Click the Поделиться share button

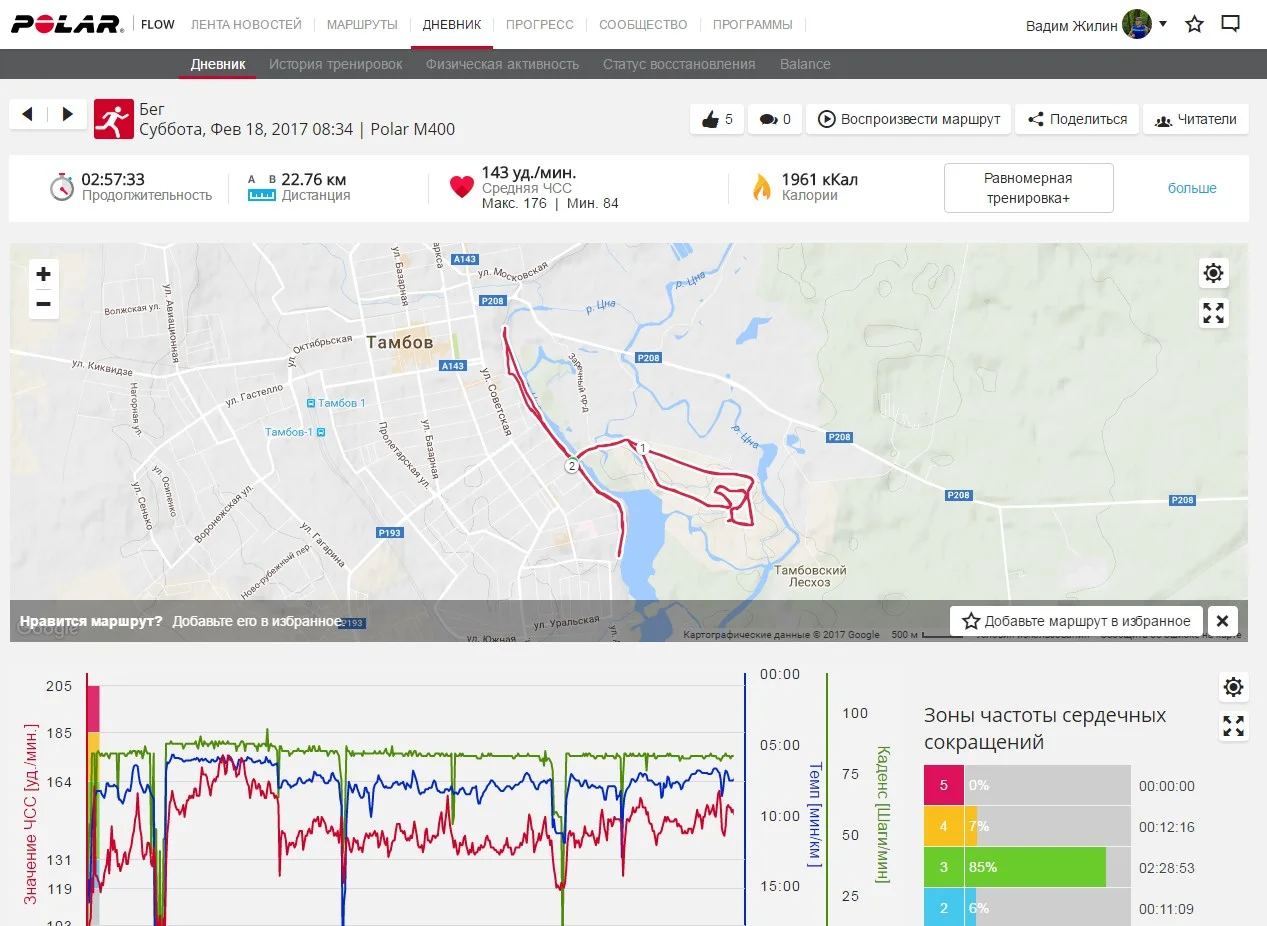click(x=1076, y=119)
